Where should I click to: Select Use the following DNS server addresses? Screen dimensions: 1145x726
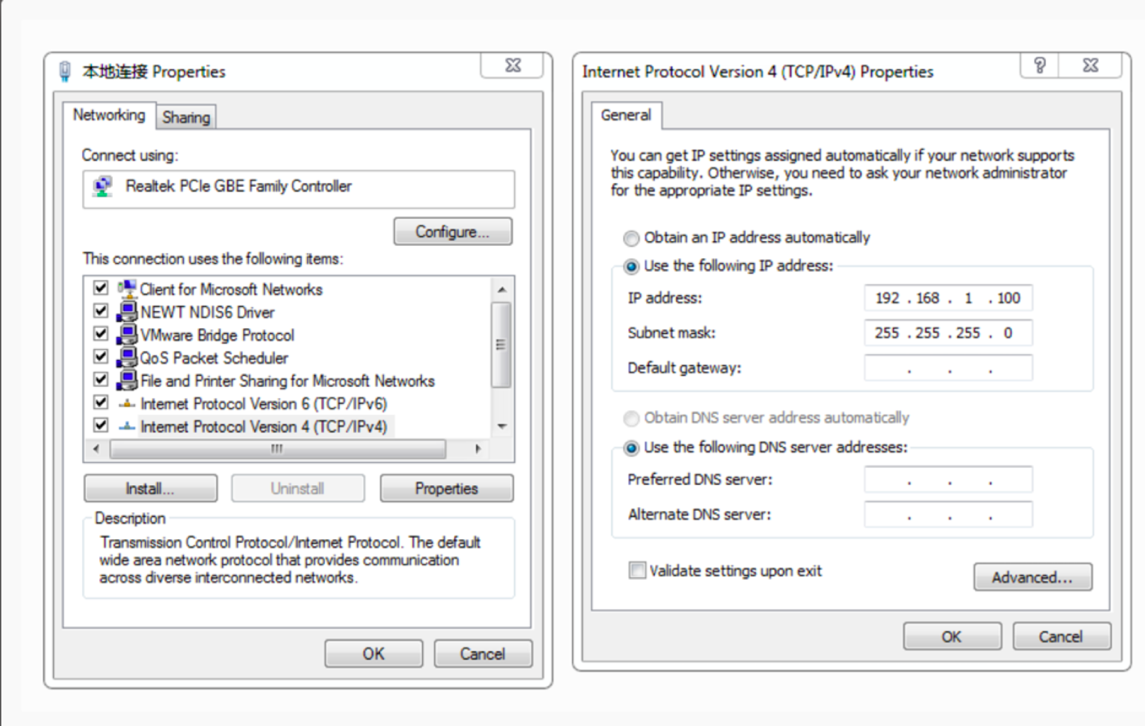pos(631,448)
